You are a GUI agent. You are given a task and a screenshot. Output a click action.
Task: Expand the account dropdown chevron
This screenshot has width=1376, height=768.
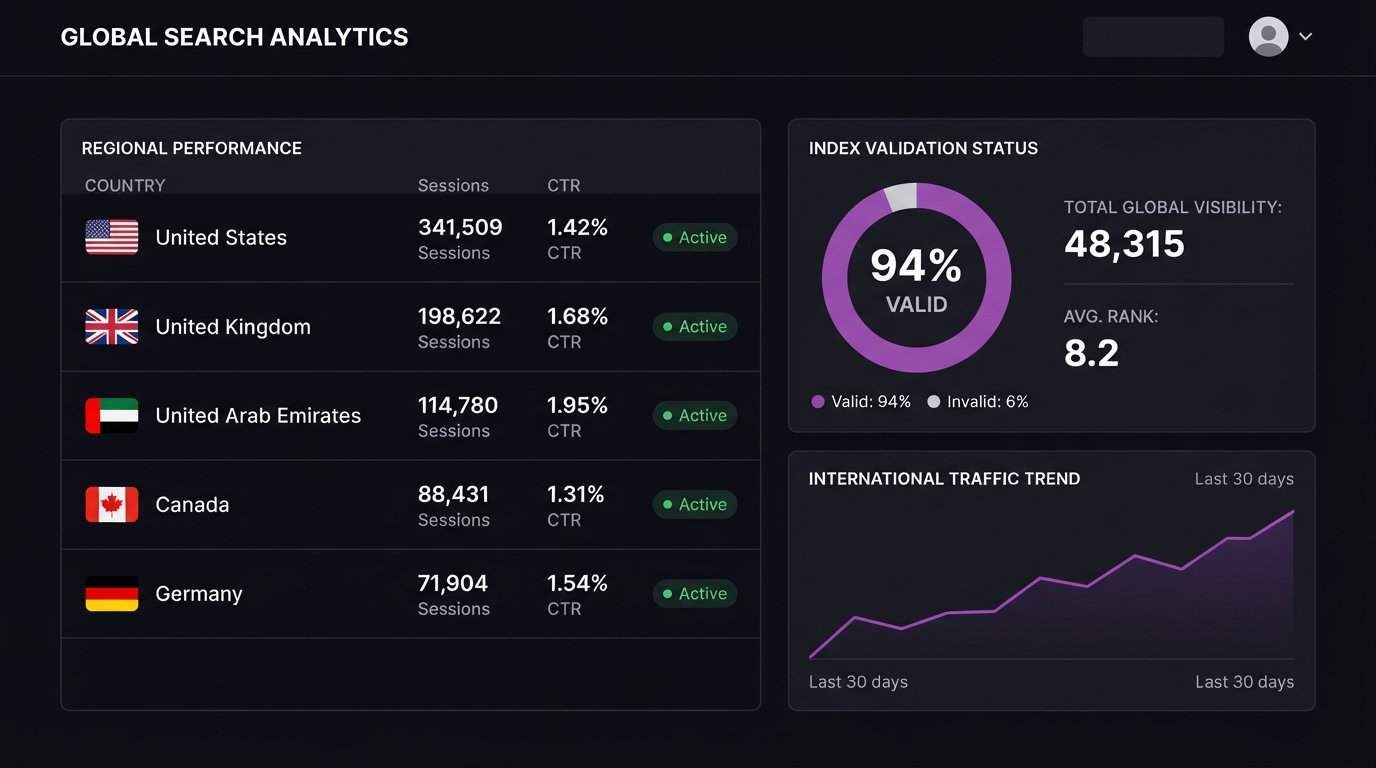tap(1305, 37)
